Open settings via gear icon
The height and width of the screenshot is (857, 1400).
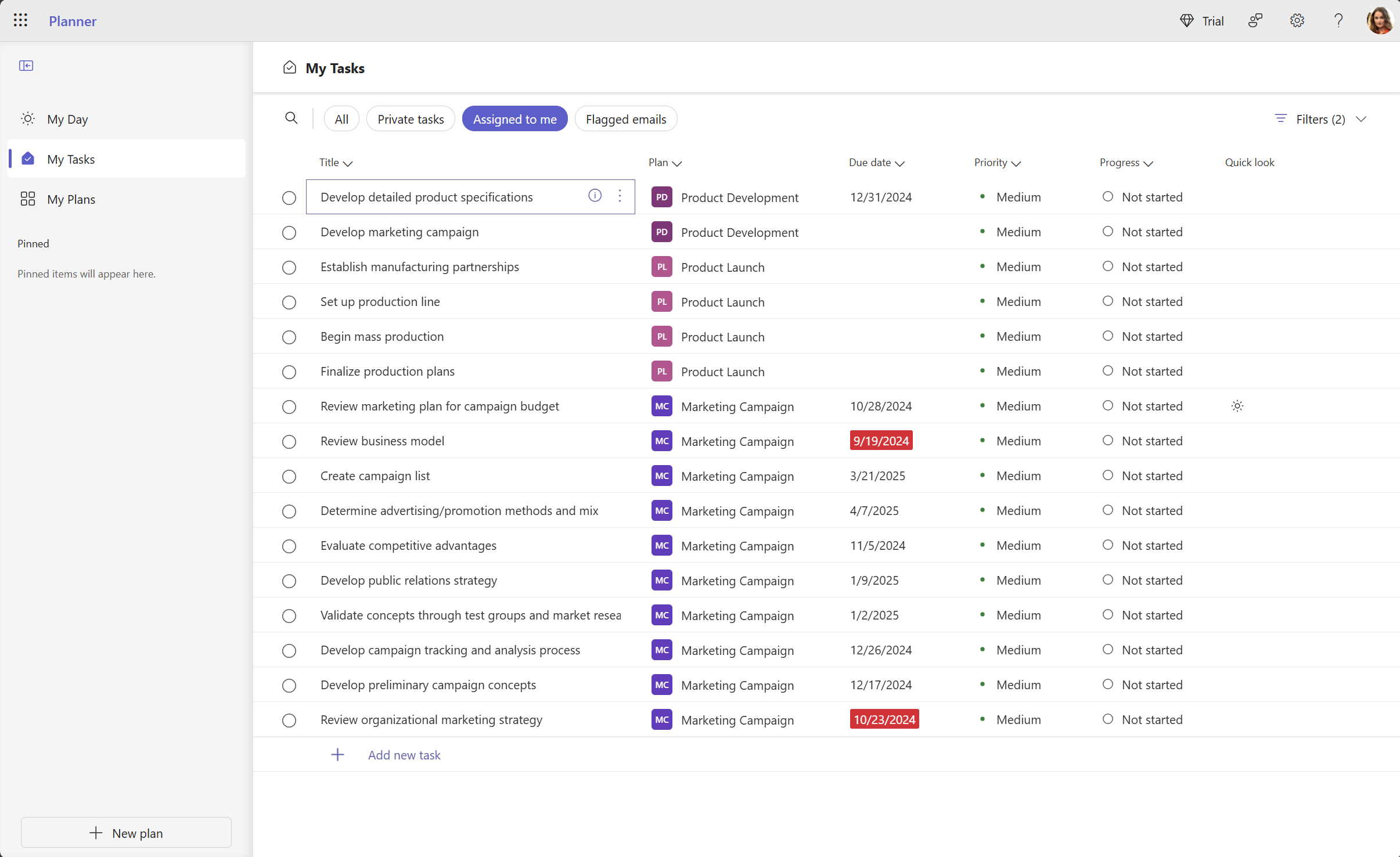[x=1297, y=20]
